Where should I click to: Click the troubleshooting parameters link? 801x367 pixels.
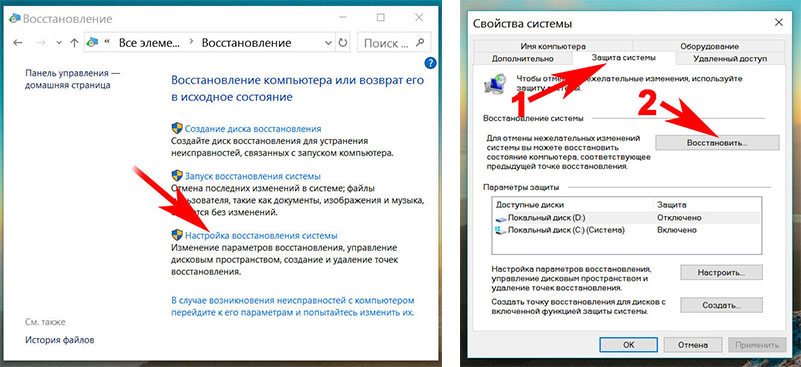point(293,306)
